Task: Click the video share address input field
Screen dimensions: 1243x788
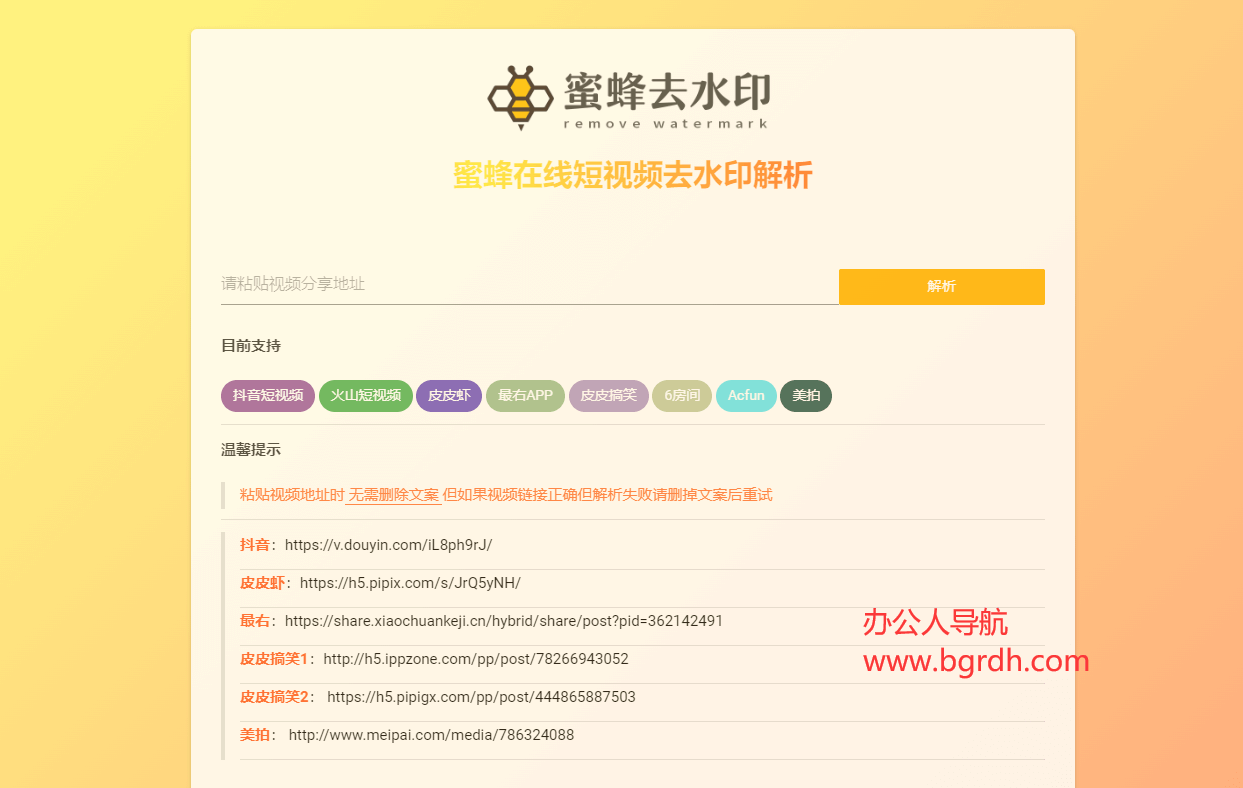Action: tap(529, 285)
